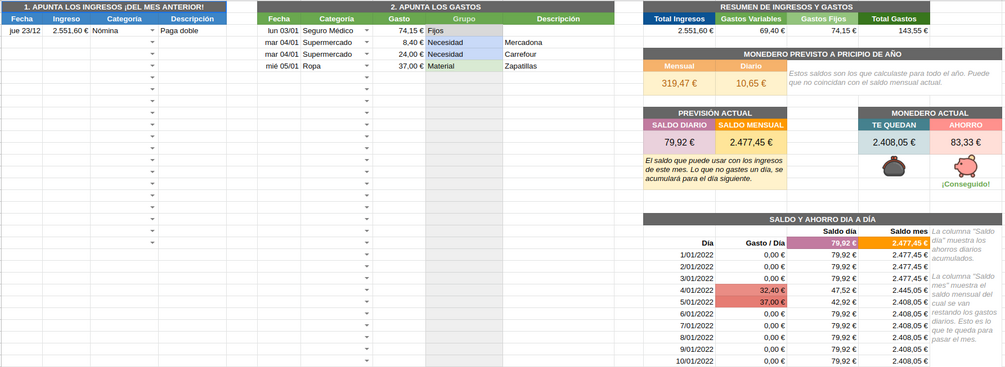Image resolution: width=1005 pixels, height=367 pixels.
Task: Select the 'MONEDERO ACTUAL' header cell
Action: [x=930, y=113]
